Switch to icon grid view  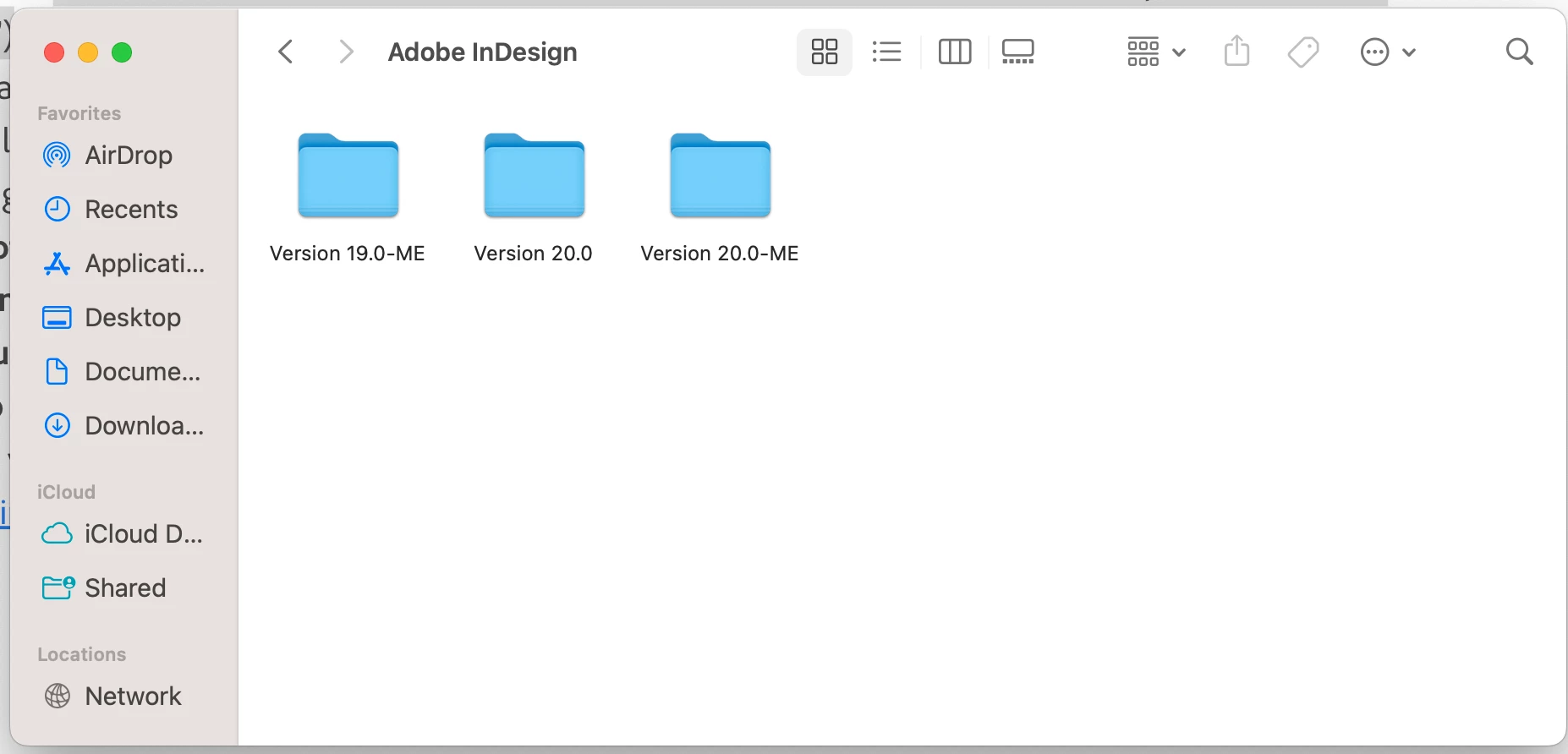click(825, 52)
